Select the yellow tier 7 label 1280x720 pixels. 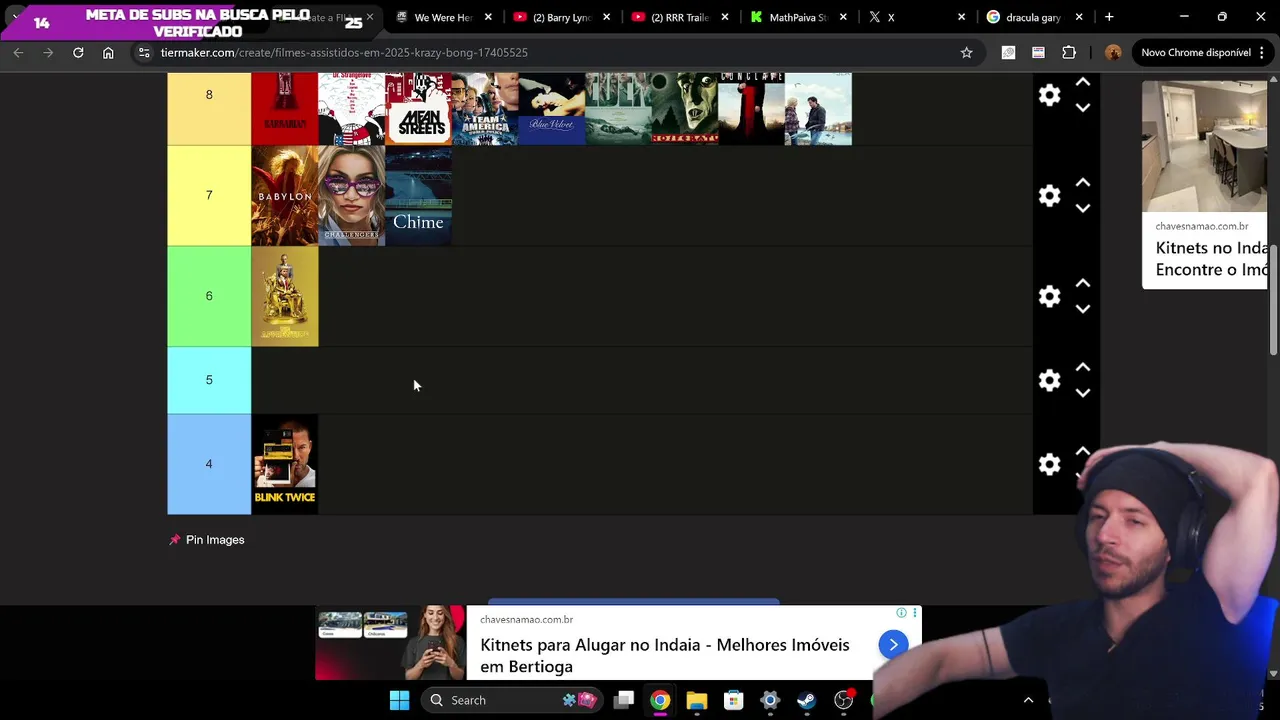point(209,195)
